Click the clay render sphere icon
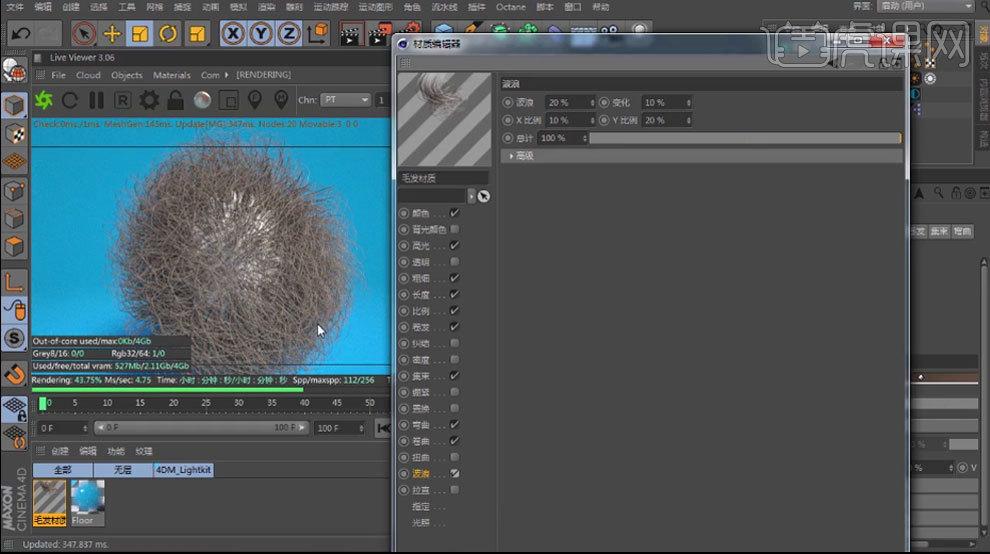 [202, 100]
